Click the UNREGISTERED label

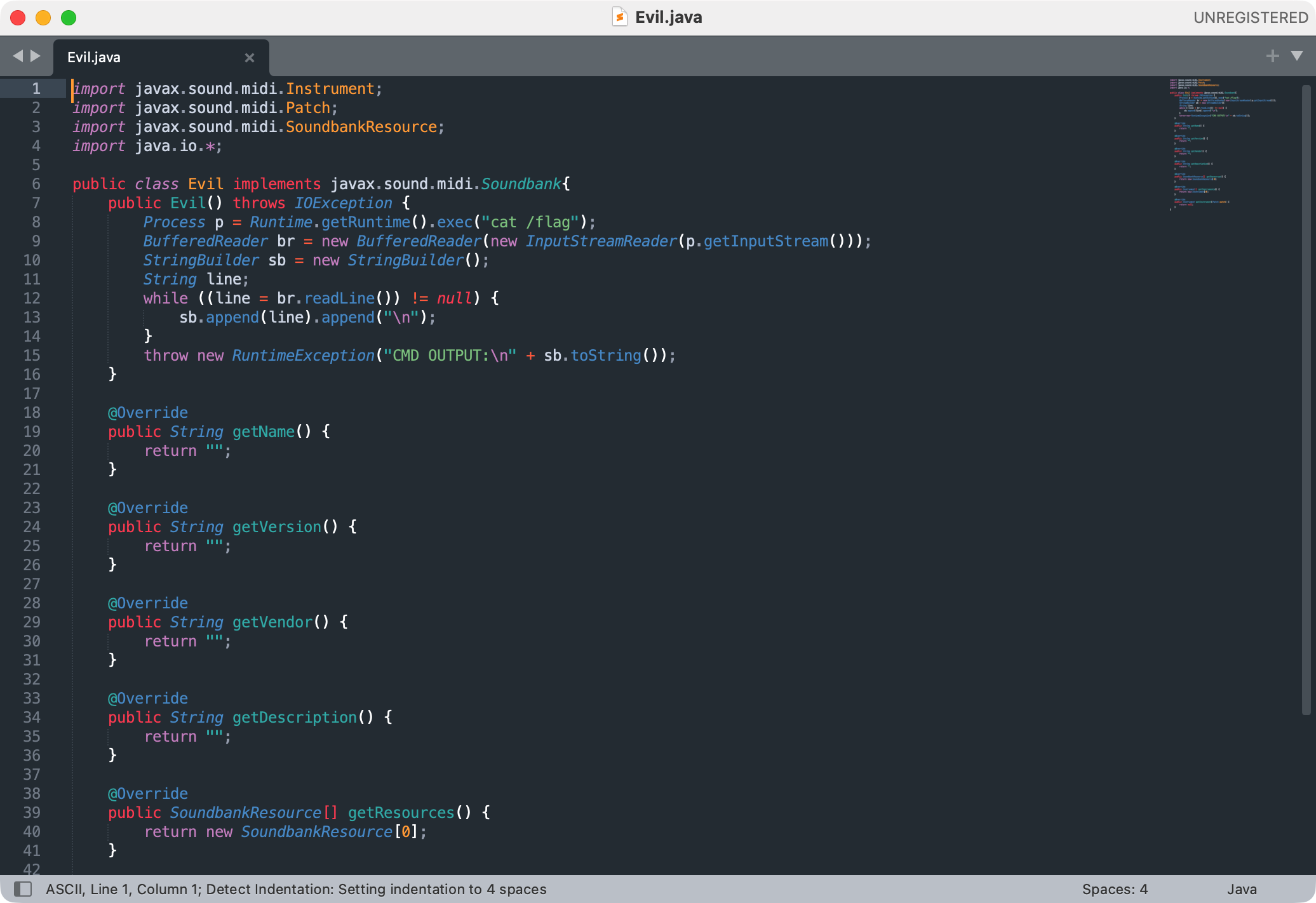pos(1251,18)
